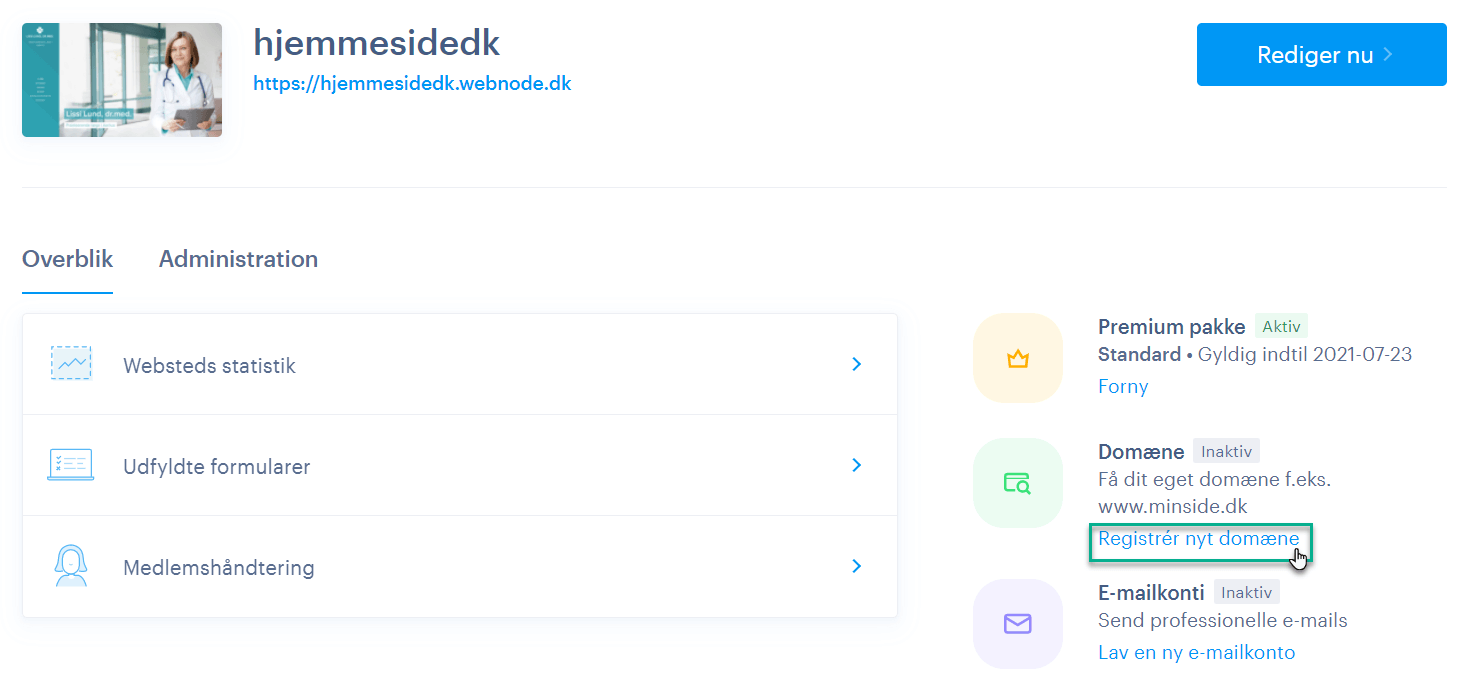Switch to the Administration tab
The image size is (1457, 696).
(238, 259)
